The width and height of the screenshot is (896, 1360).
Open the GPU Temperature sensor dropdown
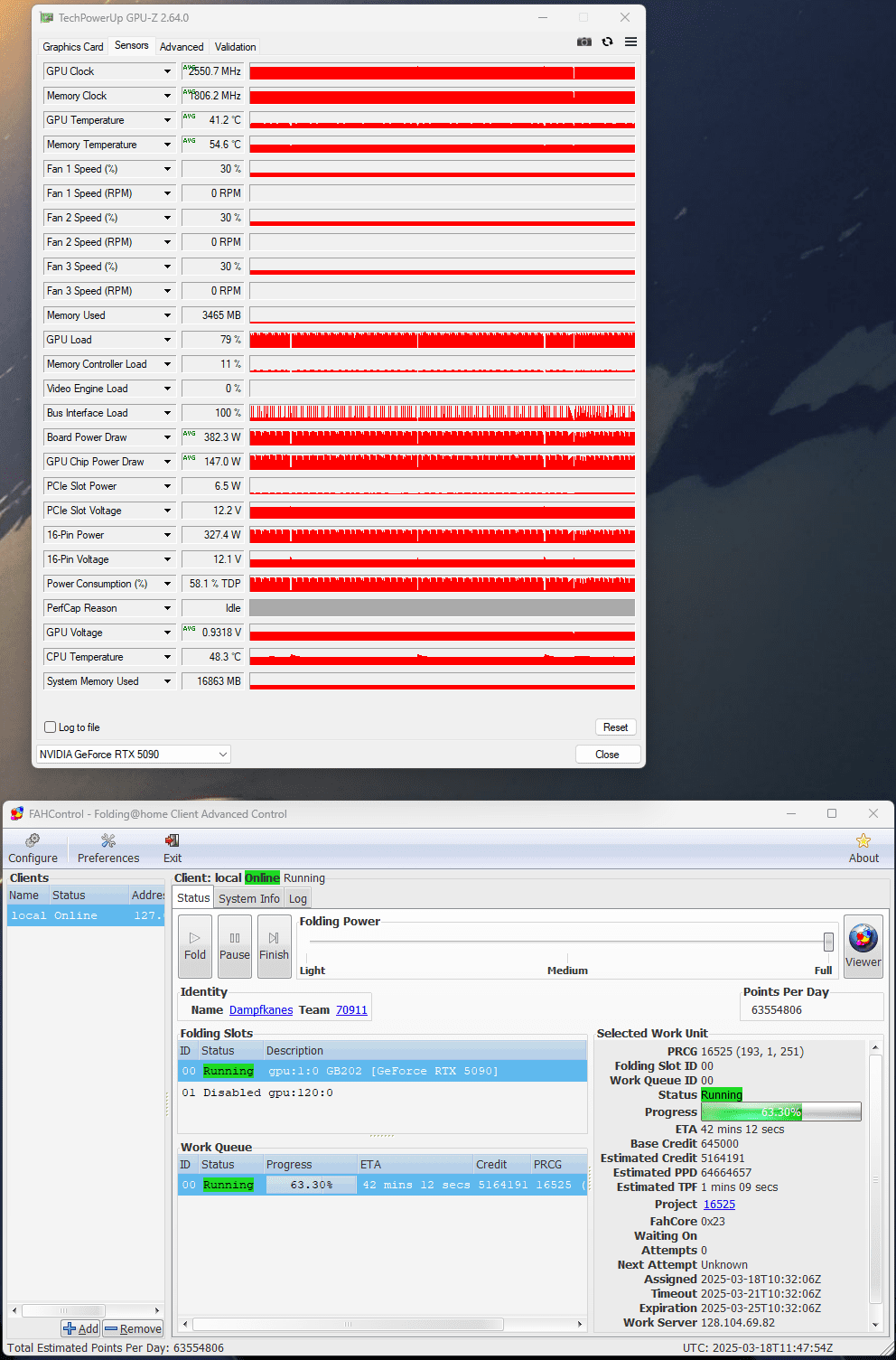tap(167, 120)
